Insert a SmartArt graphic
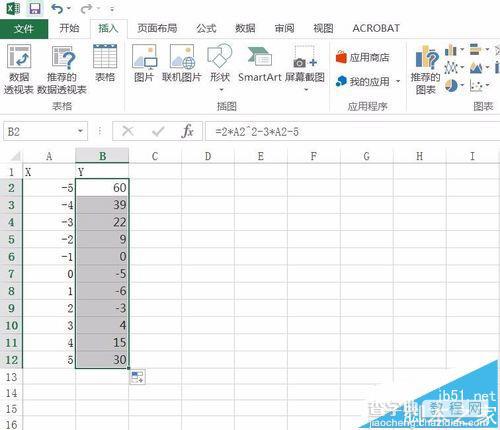The image size is (500, 430). click(260, 63)
